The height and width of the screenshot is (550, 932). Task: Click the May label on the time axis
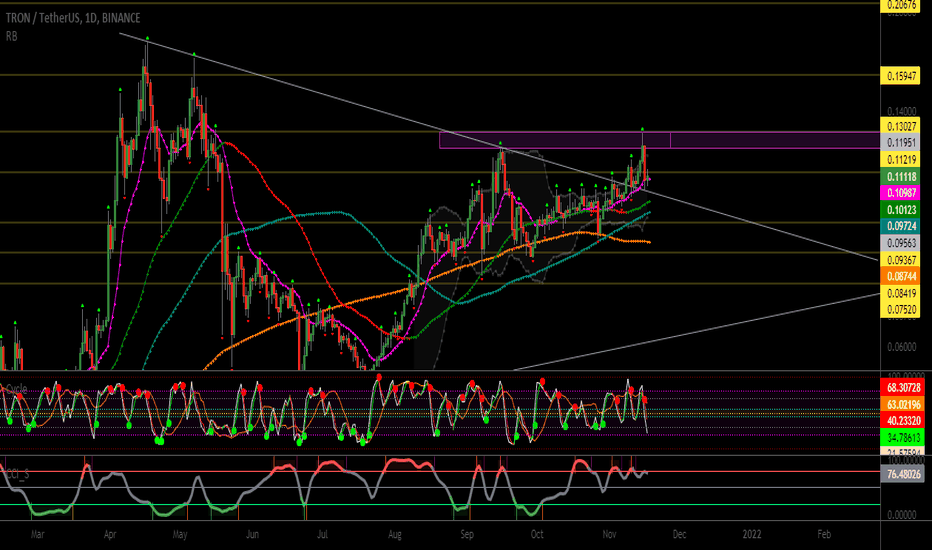point(180,534)
